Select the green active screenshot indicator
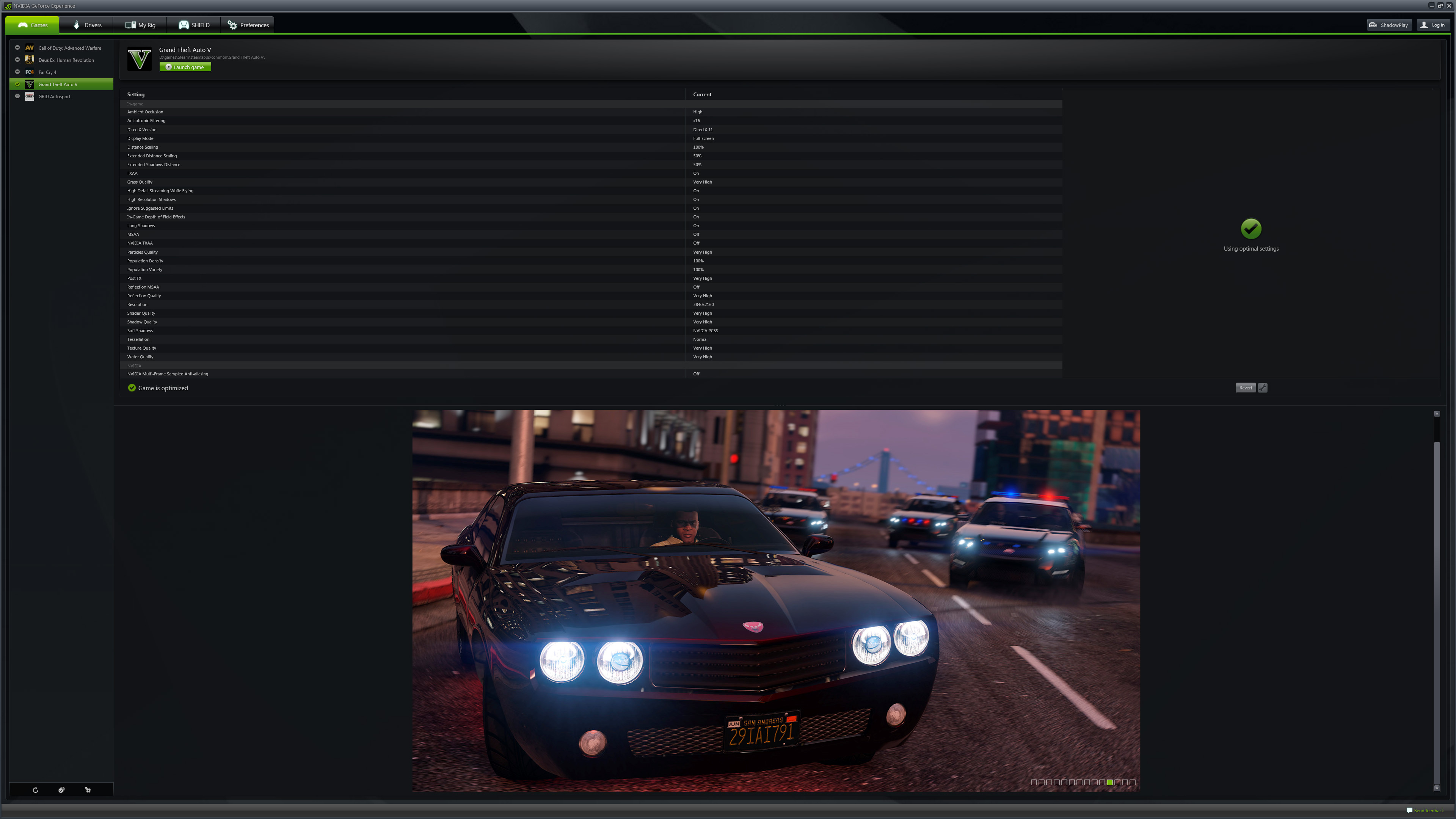The image size is (1456, 819). (x=1109, y=782)
